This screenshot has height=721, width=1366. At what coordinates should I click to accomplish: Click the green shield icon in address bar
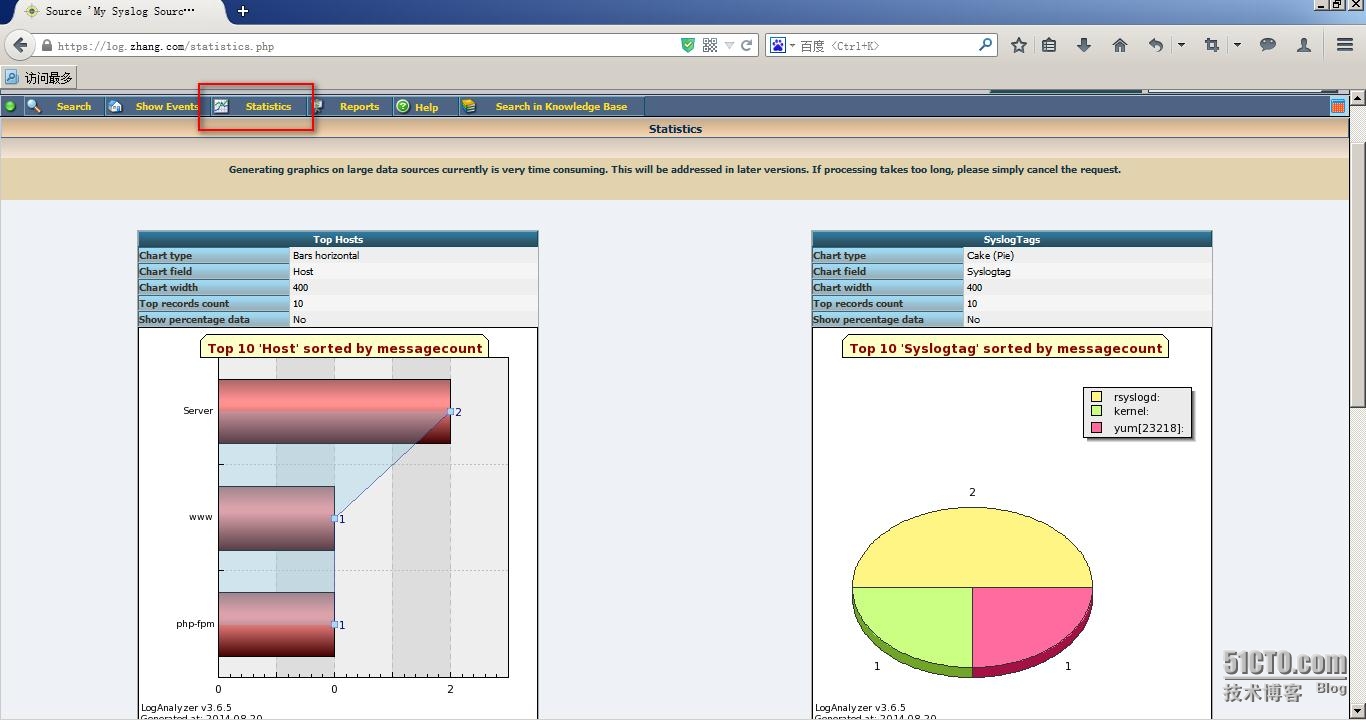688,45
